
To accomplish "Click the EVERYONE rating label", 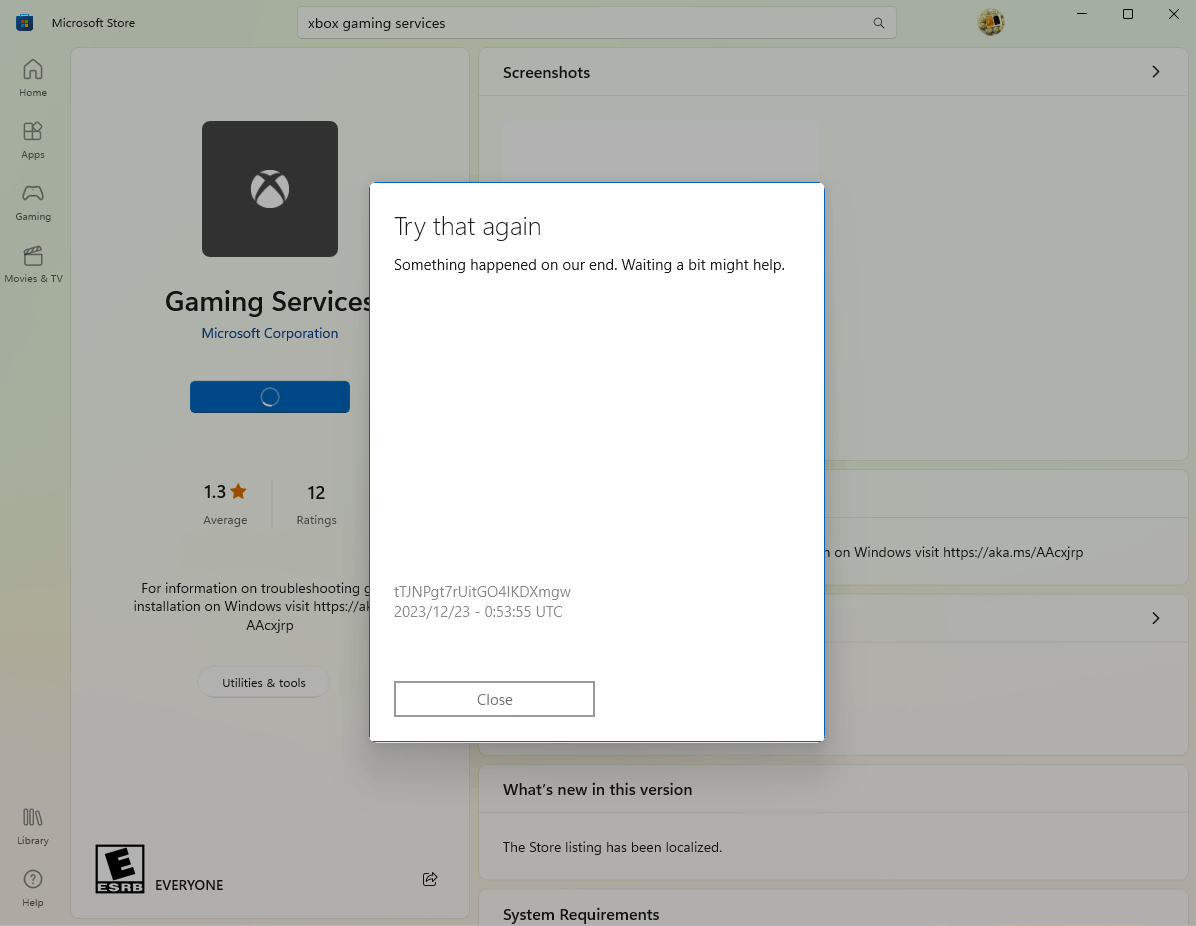I will click(x=189, y=885).
